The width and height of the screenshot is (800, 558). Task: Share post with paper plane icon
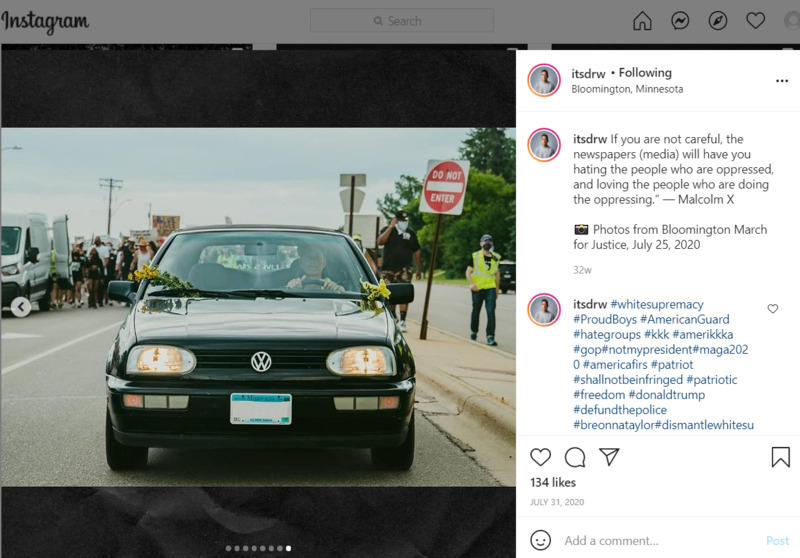click(609, 457)
